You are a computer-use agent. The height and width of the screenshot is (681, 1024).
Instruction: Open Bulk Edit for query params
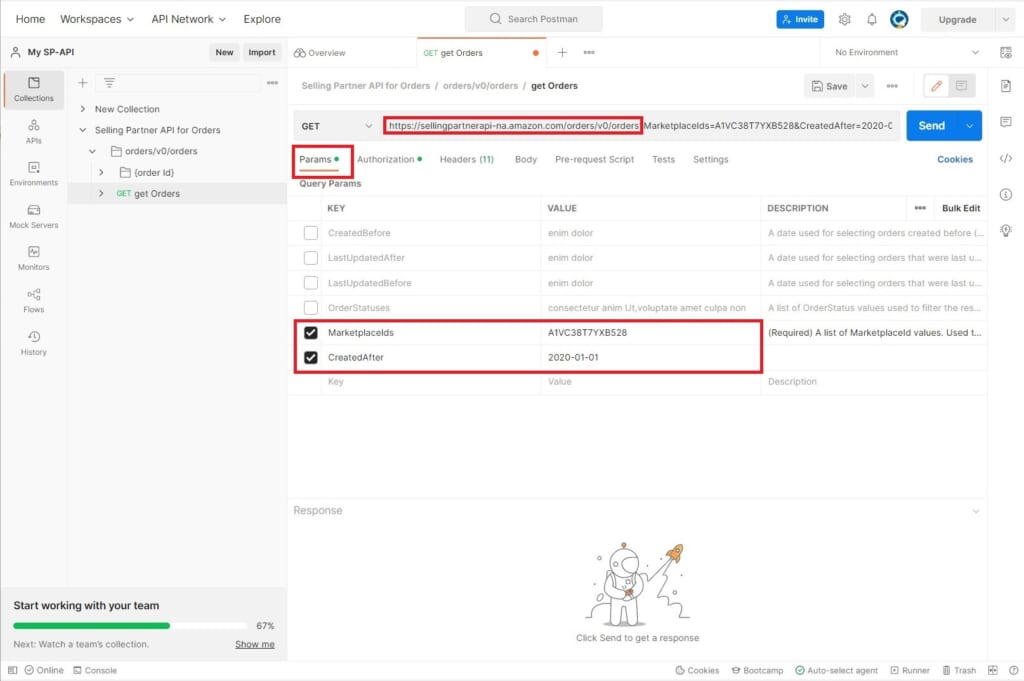pyautogui.click(x=961, y=208)
